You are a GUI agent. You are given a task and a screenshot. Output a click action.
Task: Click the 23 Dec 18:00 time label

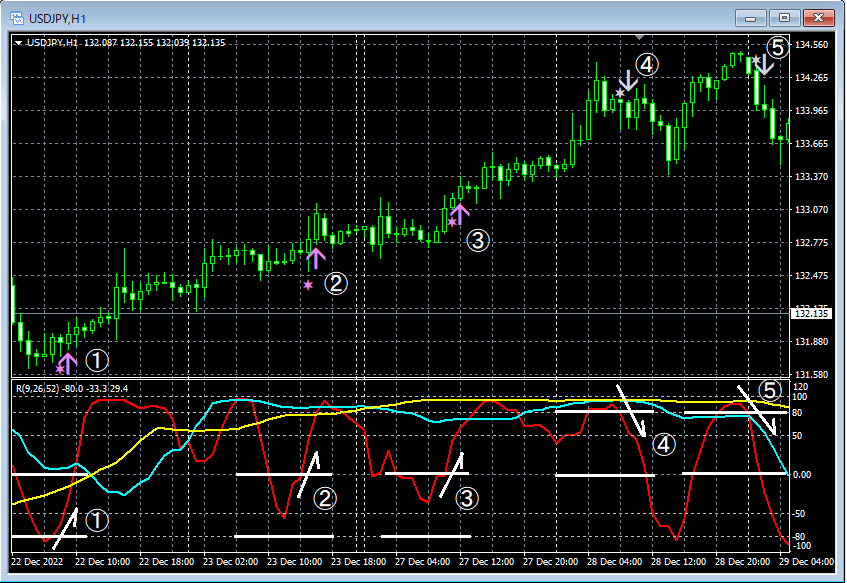[359, 562]
